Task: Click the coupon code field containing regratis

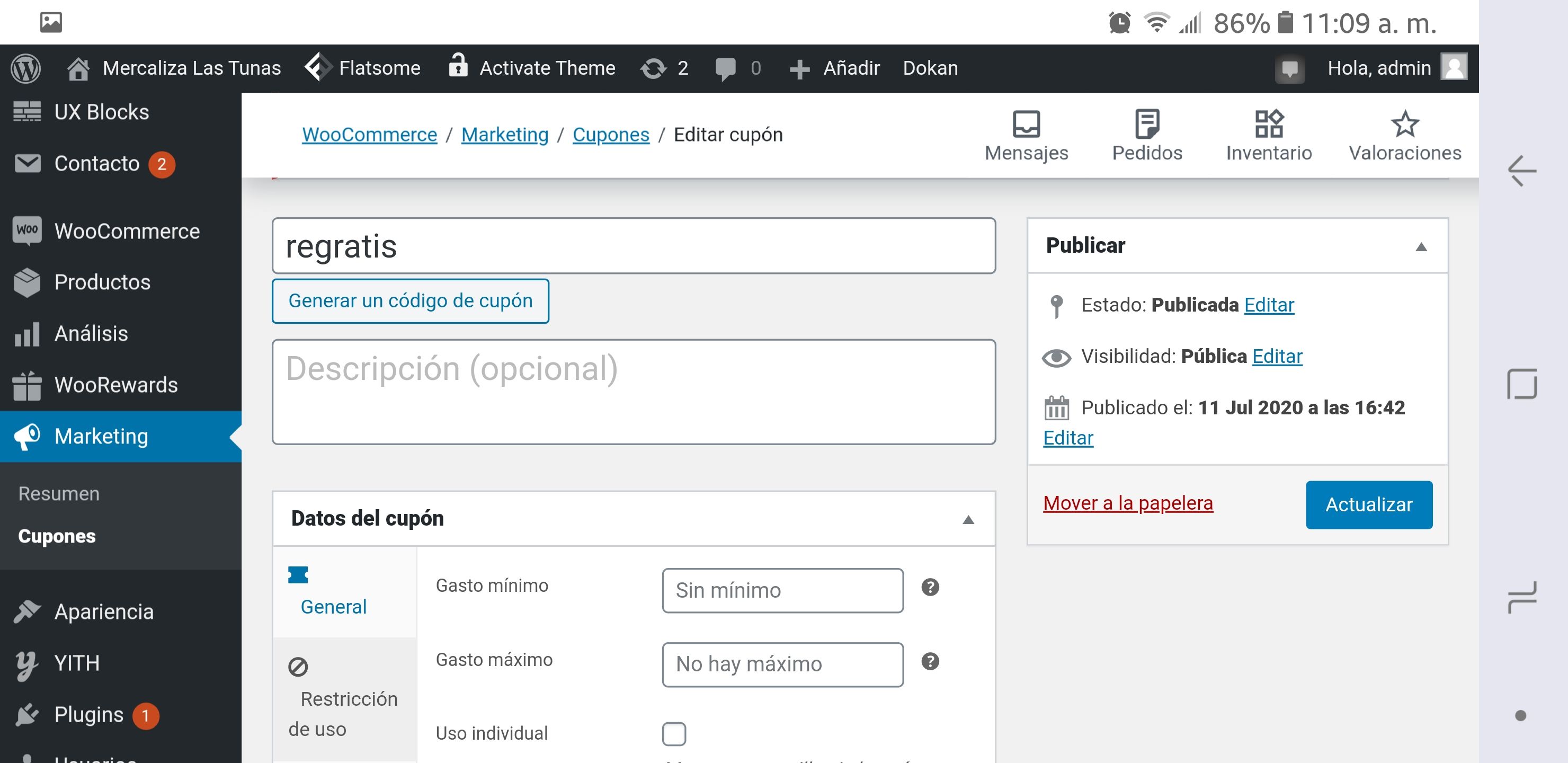Action: [x=634, y=246]
